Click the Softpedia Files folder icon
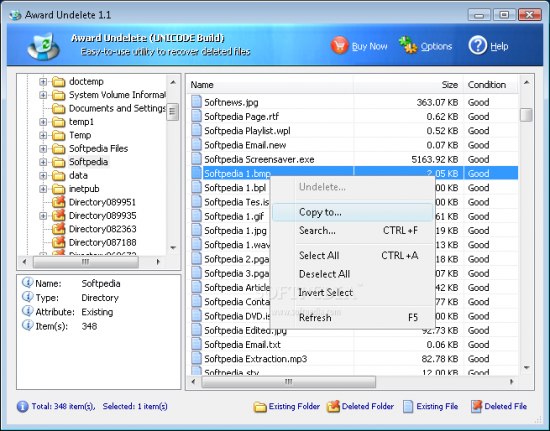The width and height of the screenshot is (550, 431). pos(59,149)
